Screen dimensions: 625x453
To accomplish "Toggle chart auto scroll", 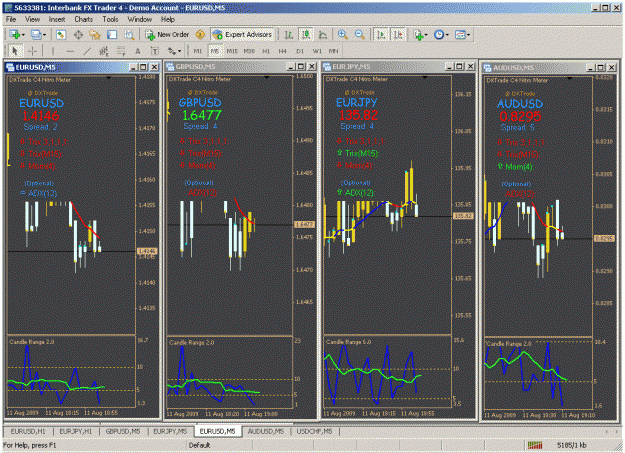I will point(381,35).
